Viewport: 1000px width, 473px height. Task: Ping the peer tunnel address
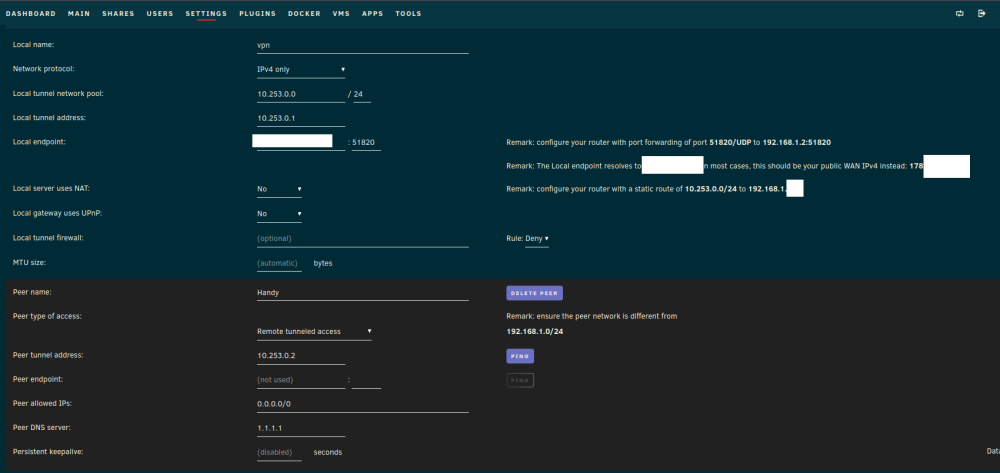click(520, 356)
